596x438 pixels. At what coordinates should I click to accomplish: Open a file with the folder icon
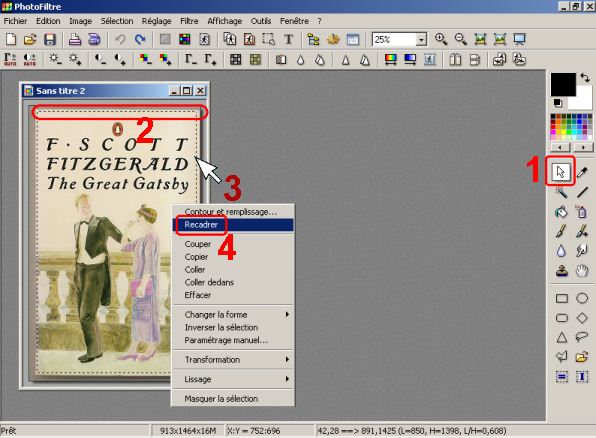(30, 39)
